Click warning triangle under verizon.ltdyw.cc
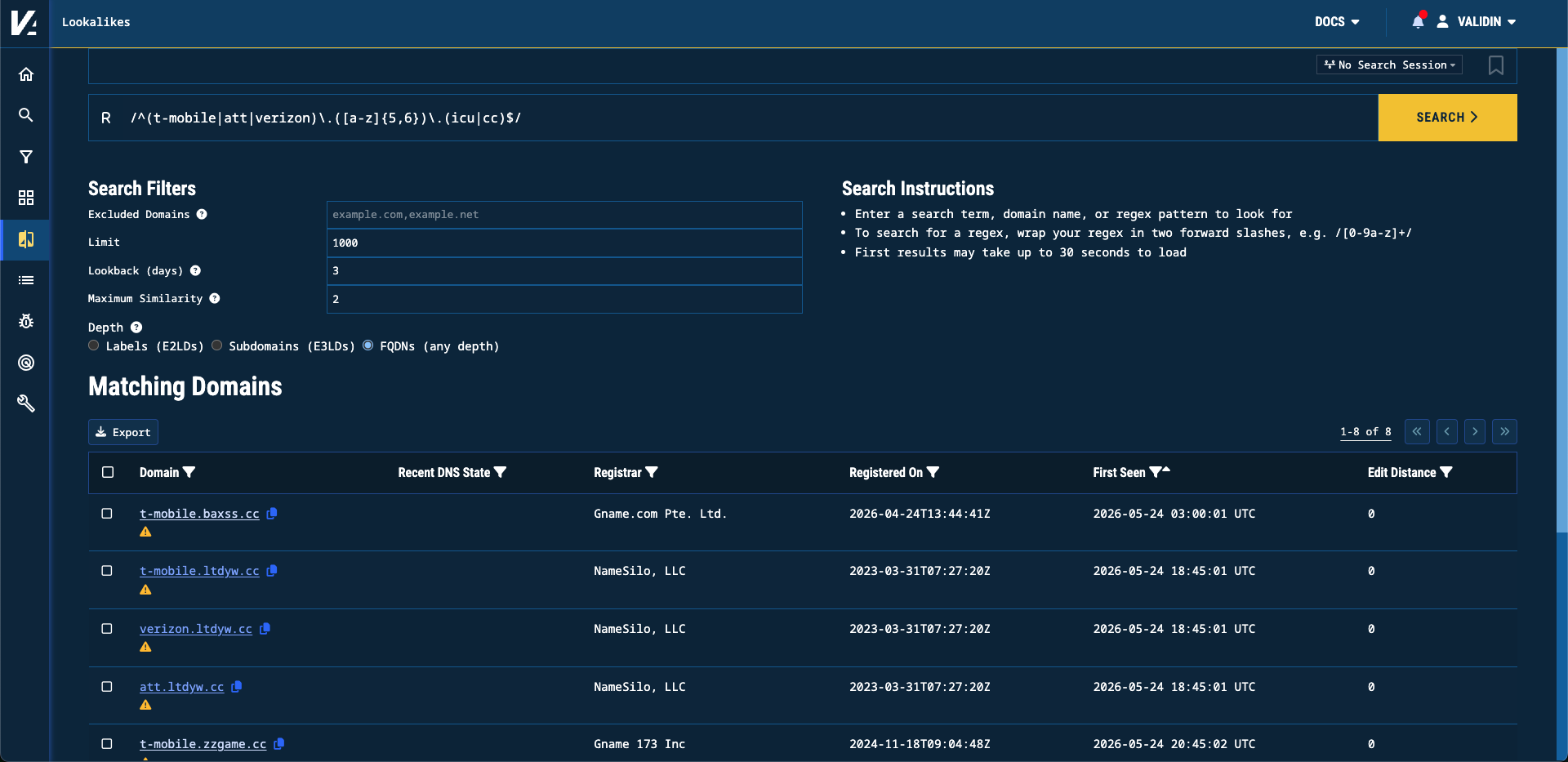The height and width of the screenshot is (762, 1568). 145,647
